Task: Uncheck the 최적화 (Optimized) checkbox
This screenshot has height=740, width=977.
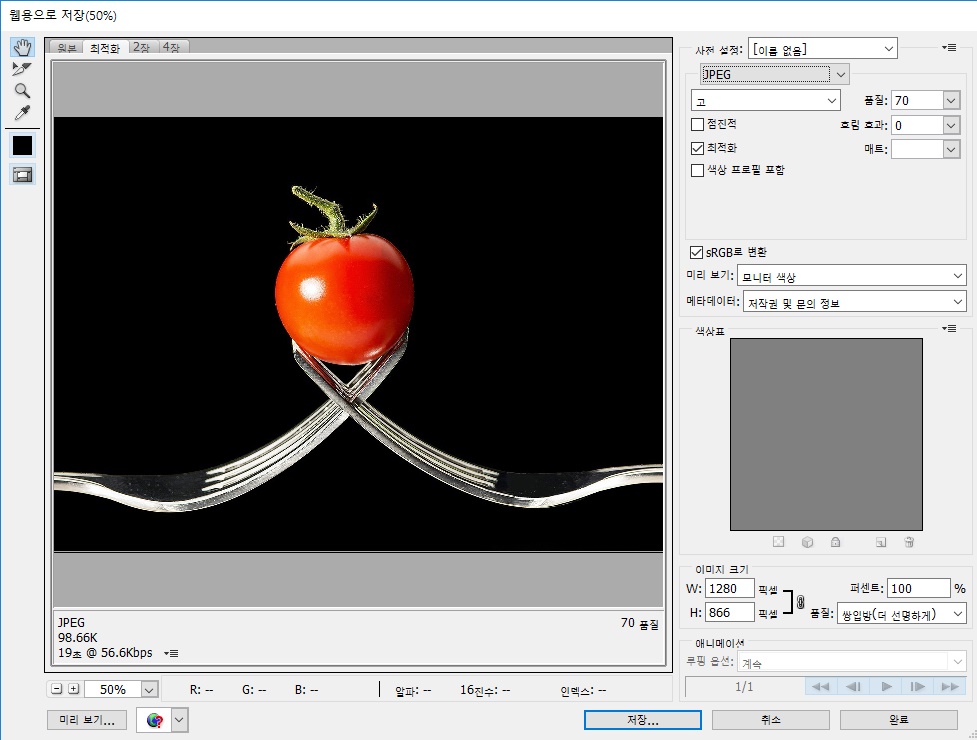Action: 698,147
